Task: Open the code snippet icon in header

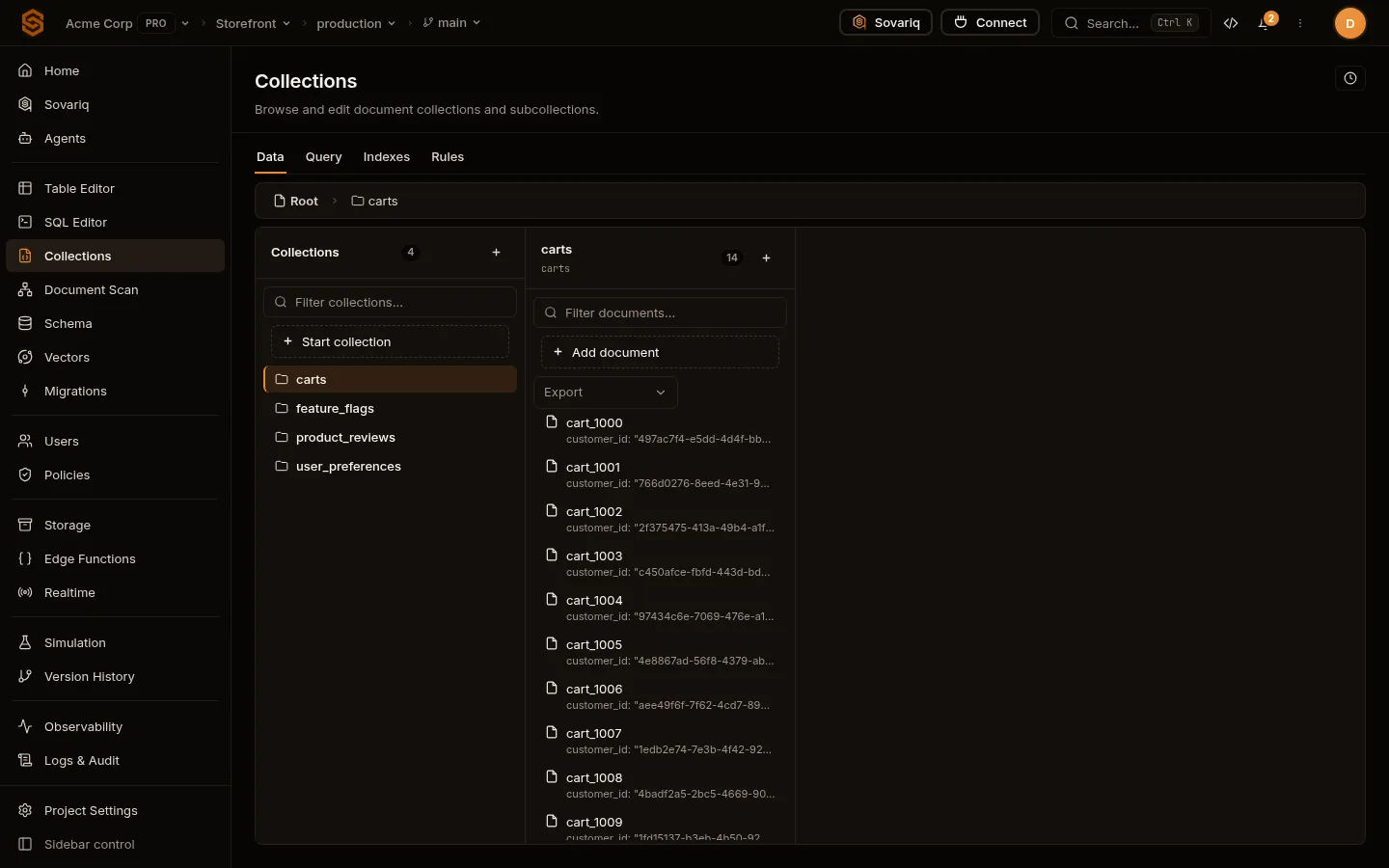Action: click(1231, 23)
